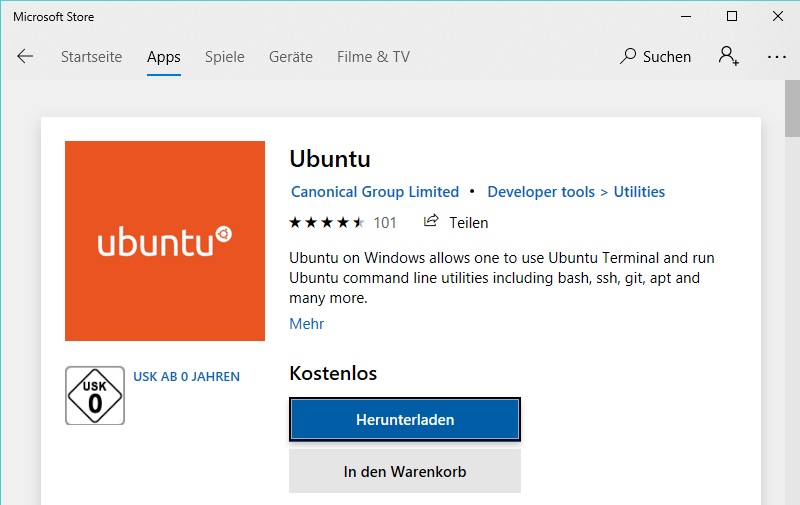Go to the Geräte tab
The image size is (800, 505).
[x=291, y=57]
